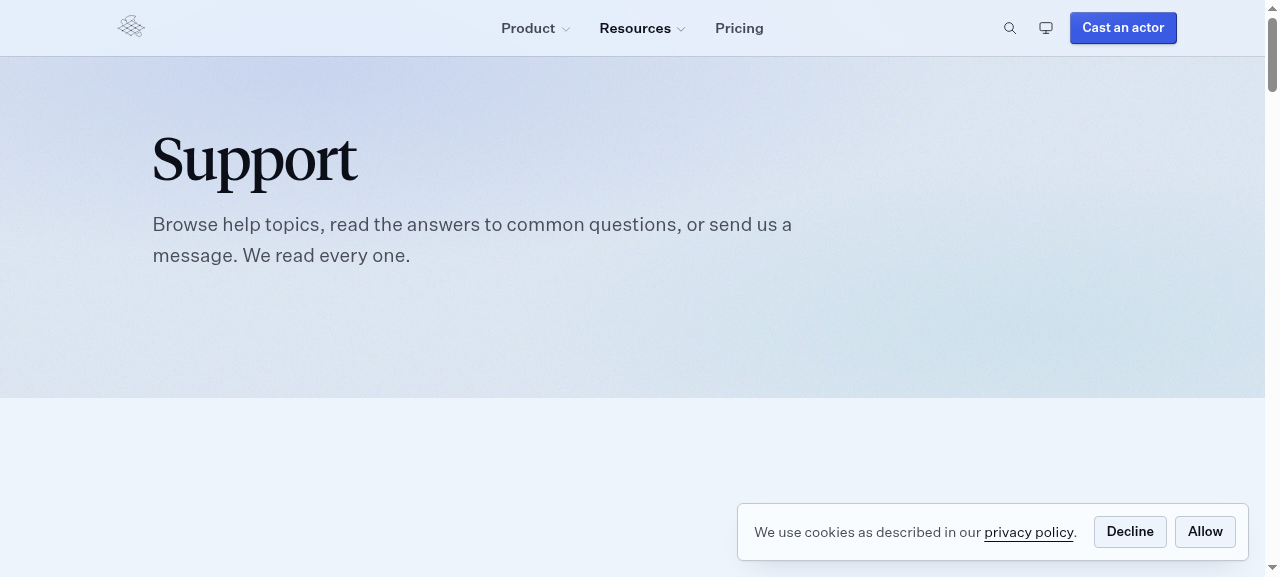Go to the Pricing page
Image resolution: width=1280 pixels, height=577 pixels.
739,28
